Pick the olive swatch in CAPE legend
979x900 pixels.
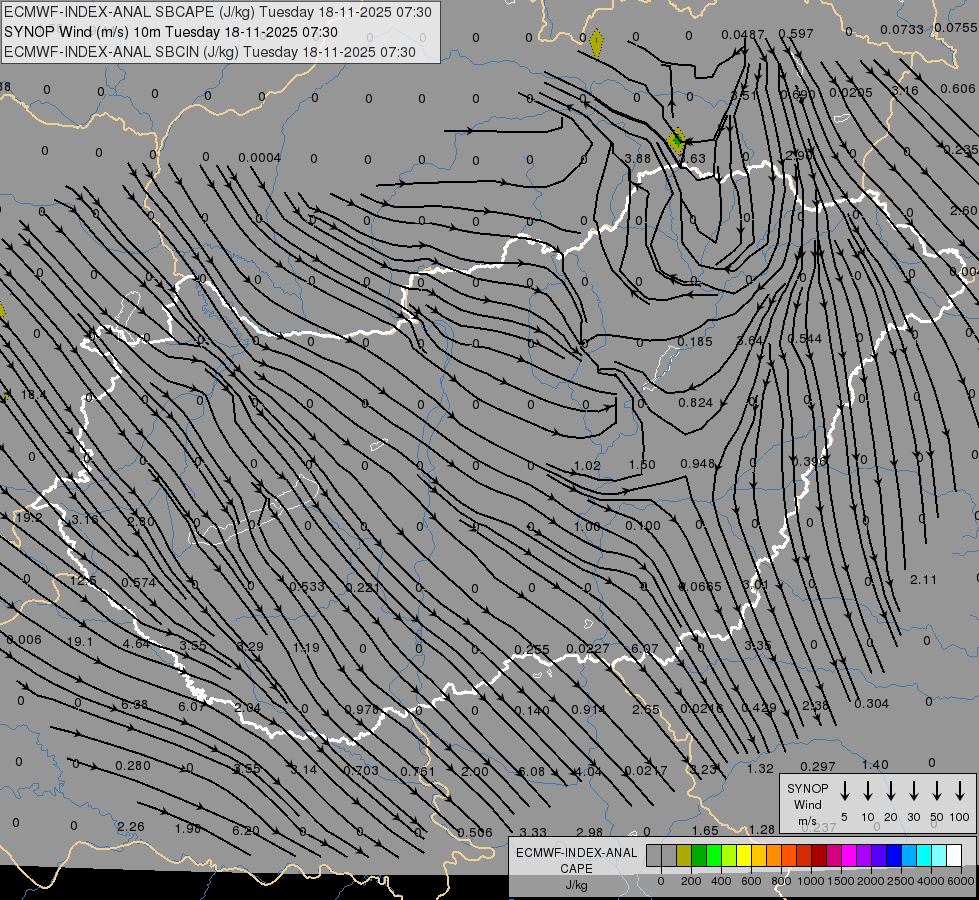[x=684, y=856]
